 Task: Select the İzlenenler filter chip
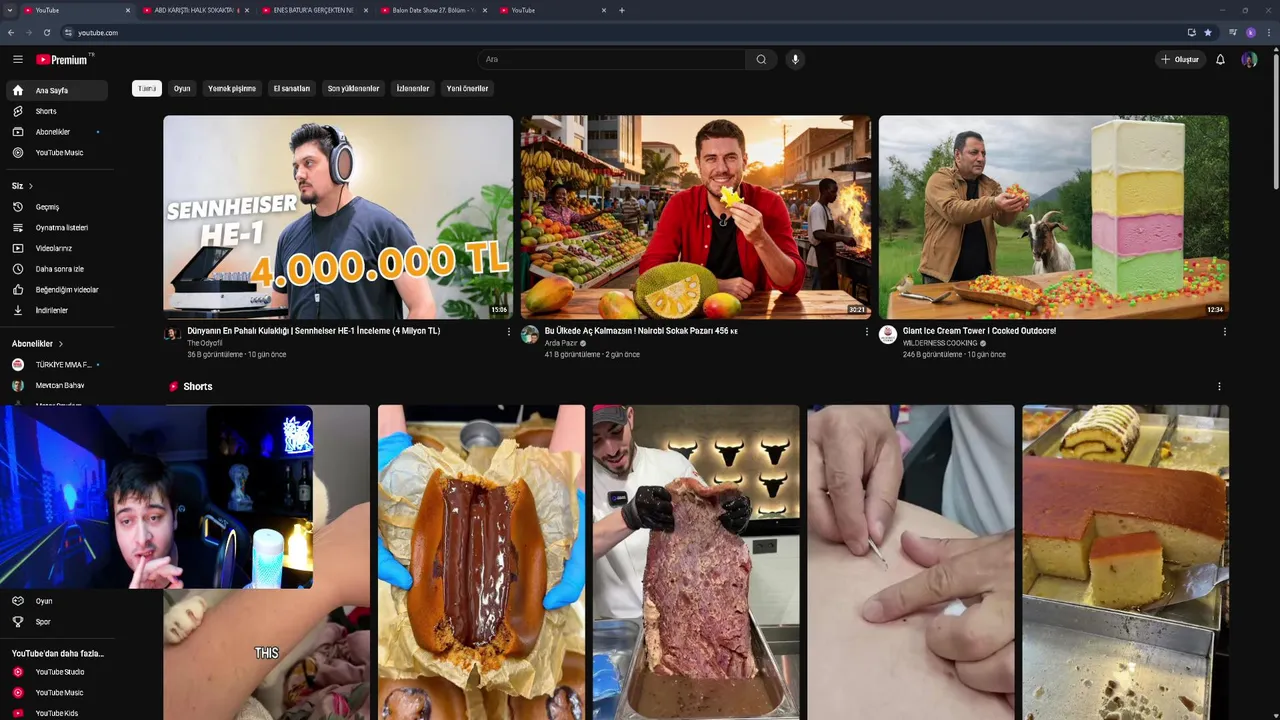tap(413, 88)
